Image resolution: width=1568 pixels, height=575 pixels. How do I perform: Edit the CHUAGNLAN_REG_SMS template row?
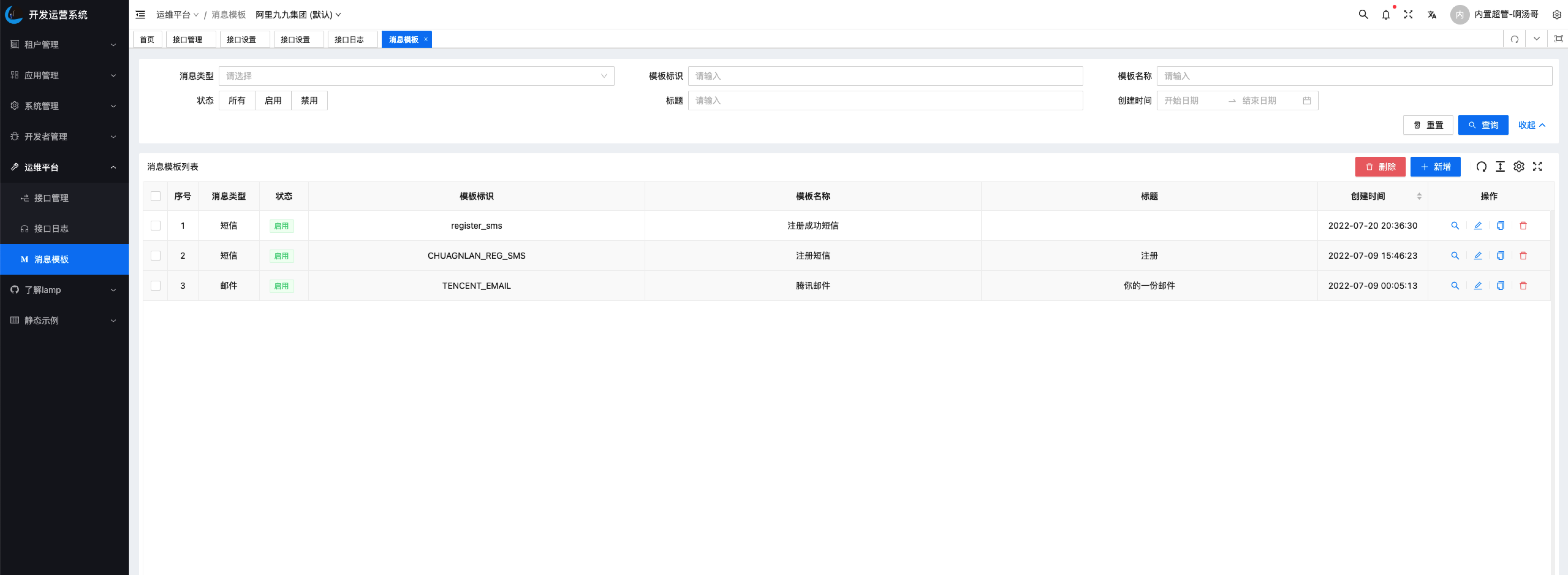pyautogui.click(x=1477, y=256)
